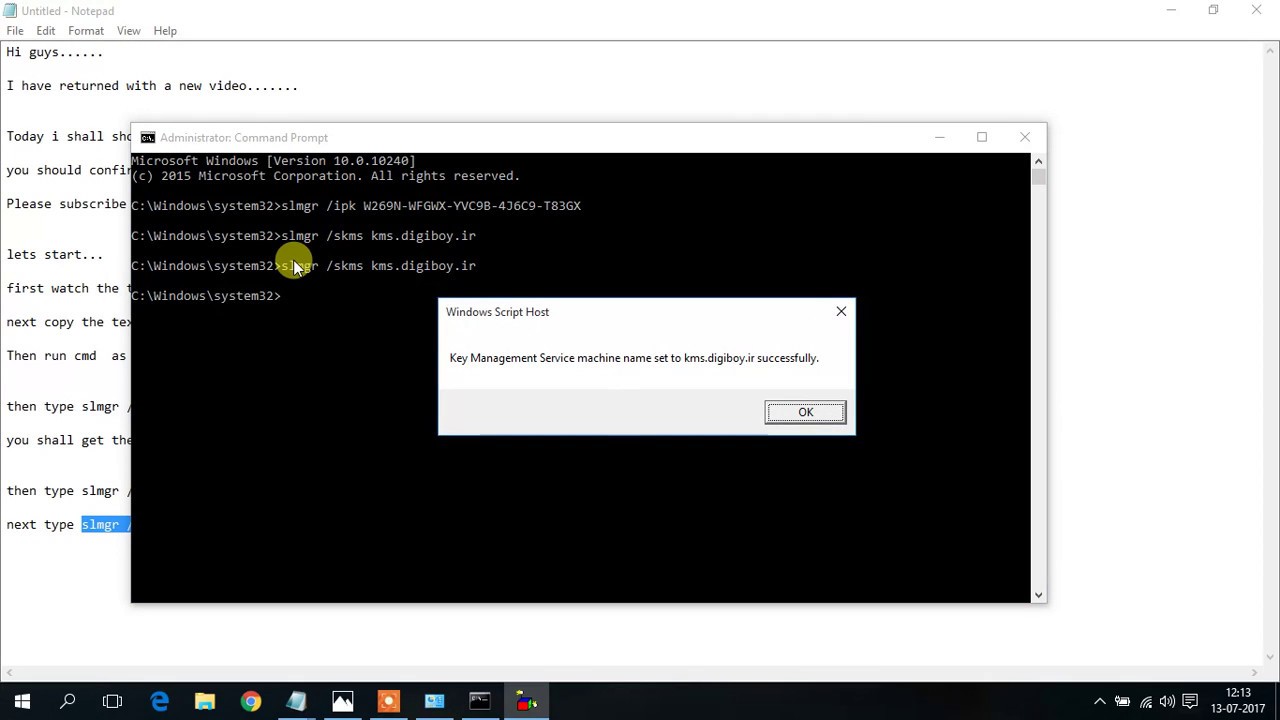Image resolution: width=1280 pixels, height=720 pixels.
Task: Close the Untitled Notepad window
Action: click(1257, 10)
